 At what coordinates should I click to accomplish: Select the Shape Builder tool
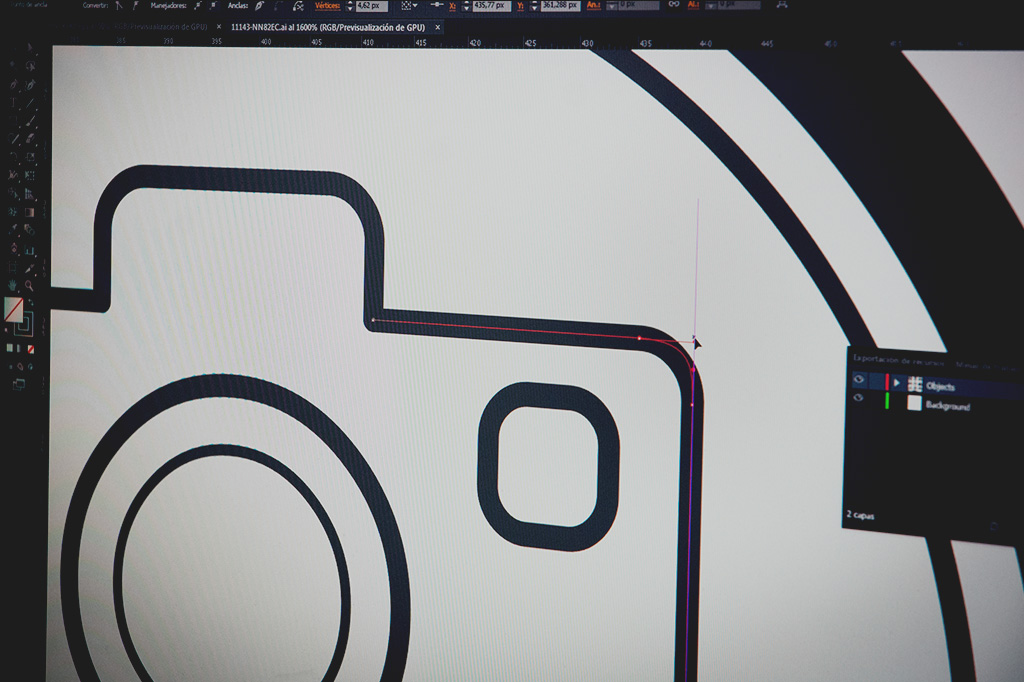[13, 194]
